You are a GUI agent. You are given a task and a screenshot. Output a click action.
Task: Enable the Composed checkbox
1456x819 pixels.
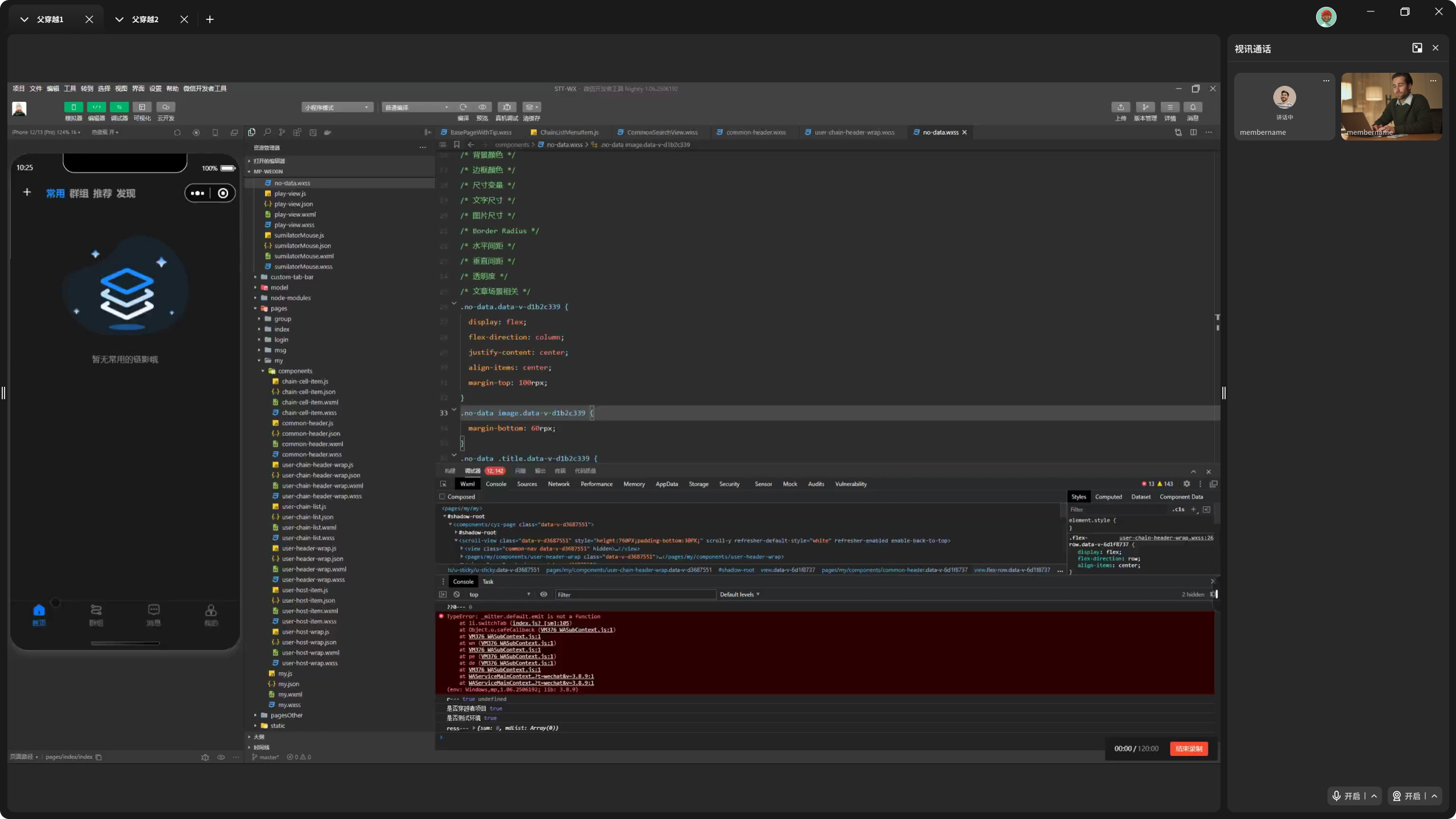(442, 497)
